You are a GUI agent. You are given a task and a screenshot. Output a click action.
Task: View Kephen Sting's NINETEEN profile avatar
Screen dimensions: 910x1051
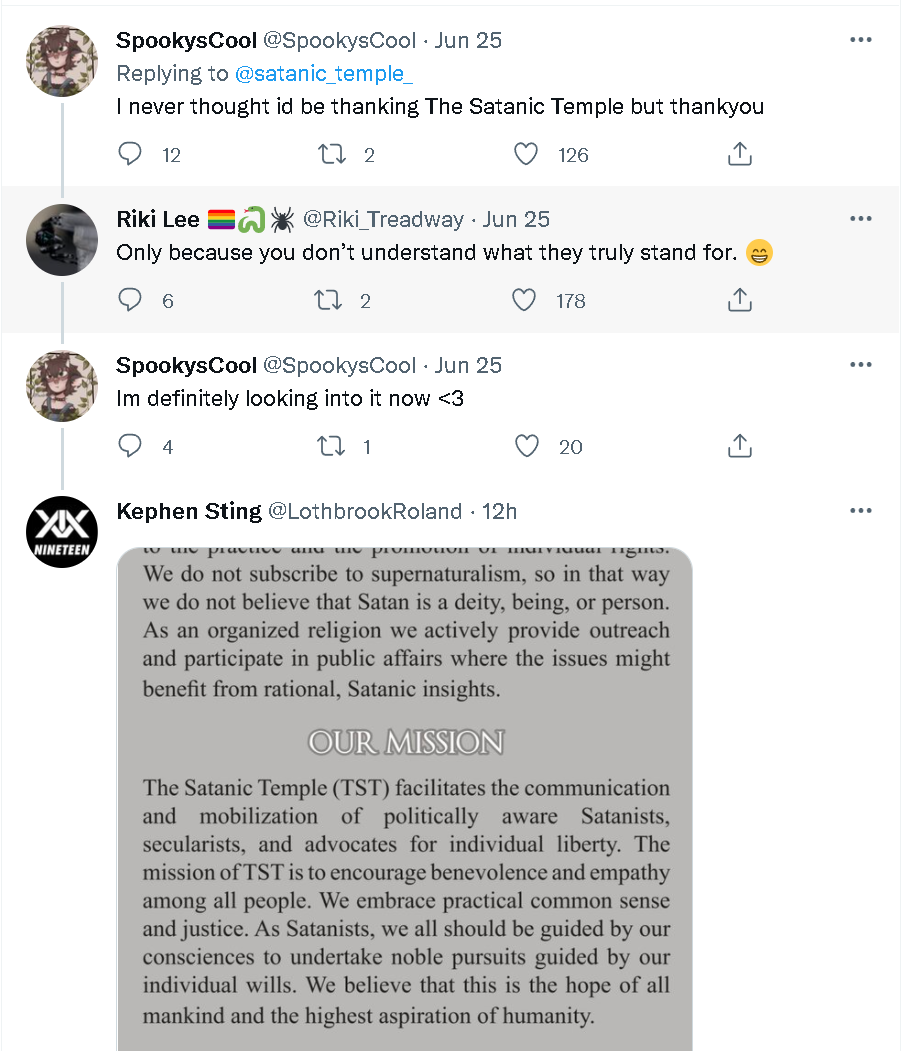click(62, 532)
